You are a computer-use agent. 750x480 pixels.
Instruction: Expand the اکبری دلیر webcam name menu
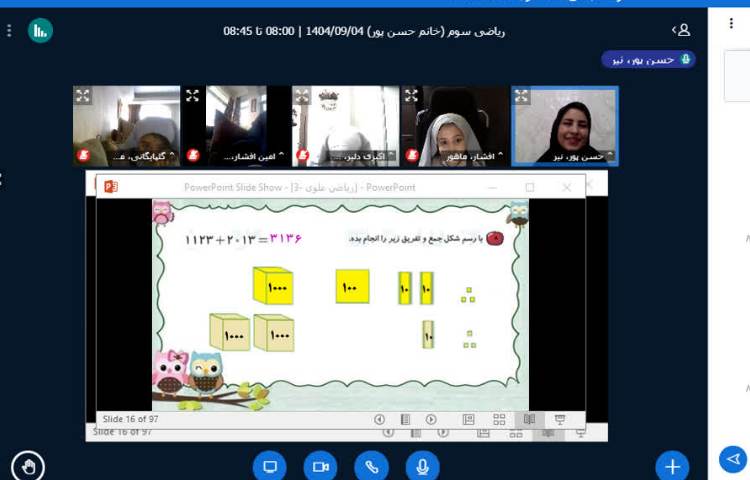click(x=351, y=156)
